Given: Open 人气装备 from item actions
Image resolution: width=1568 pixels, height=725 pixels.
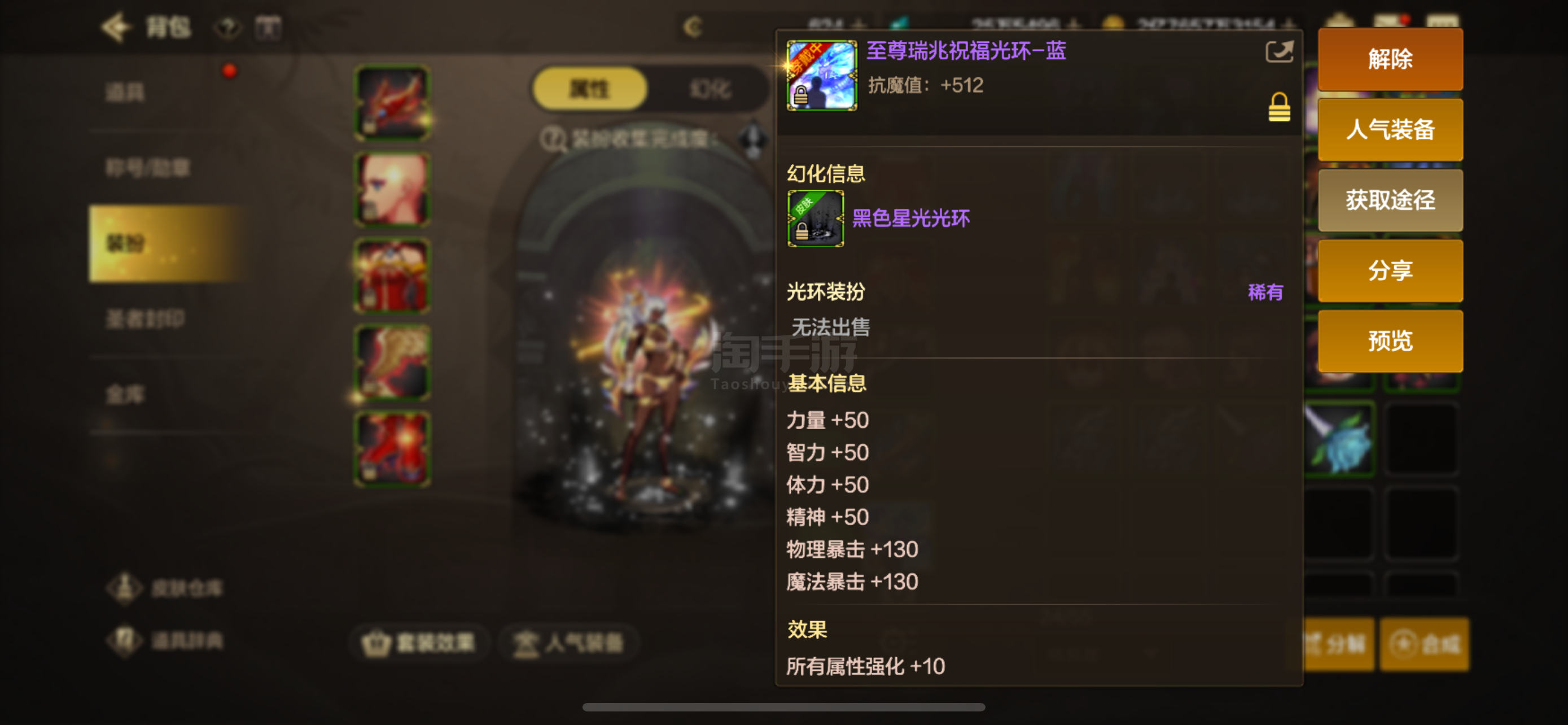Looking at the screenshot, I should pyautogui.click(x=1390, y=130).
